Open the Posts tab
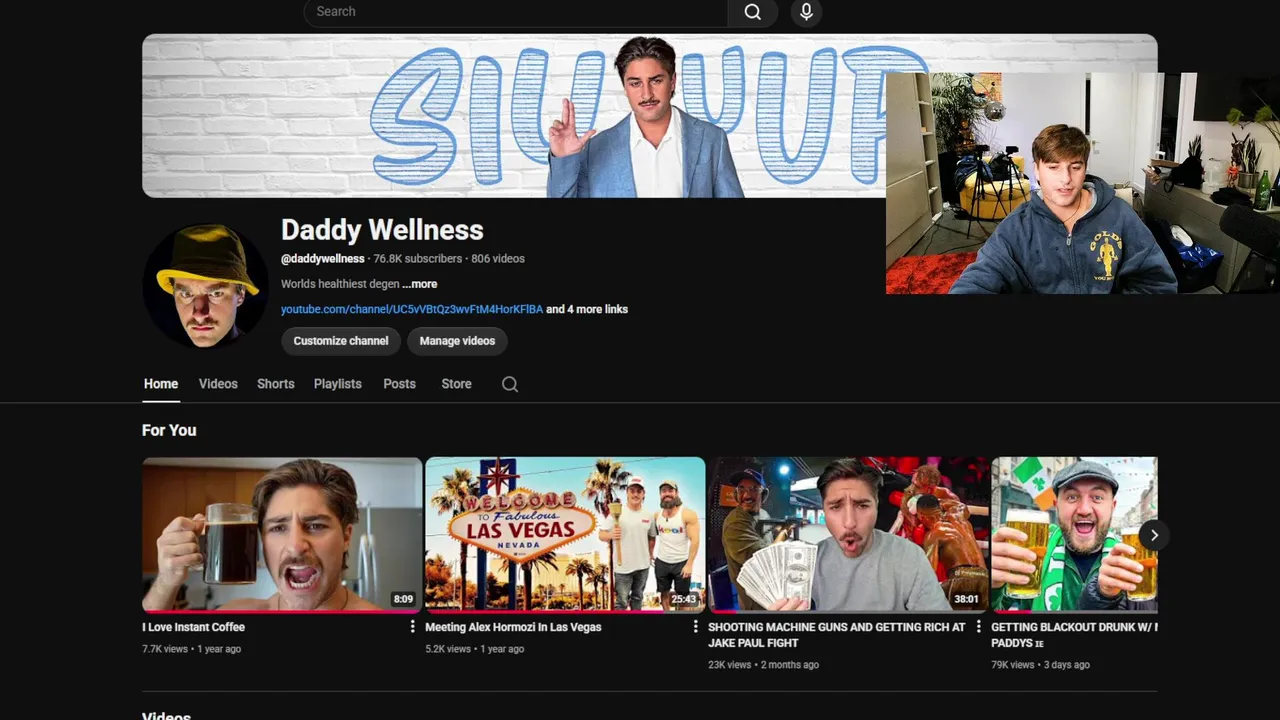This screenshot has height=720, width=1280. click(x=399, y=384)
